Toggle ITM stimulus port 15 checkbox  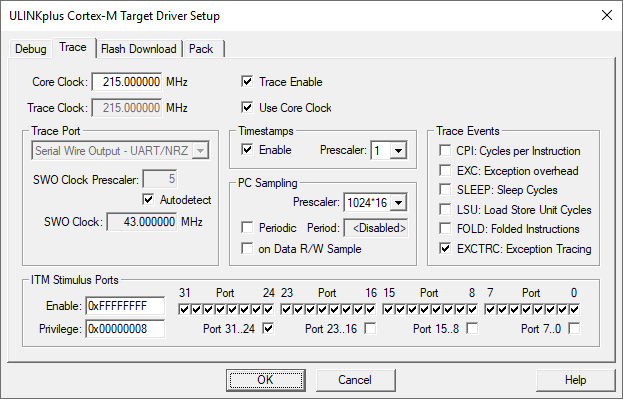point(388,309)
